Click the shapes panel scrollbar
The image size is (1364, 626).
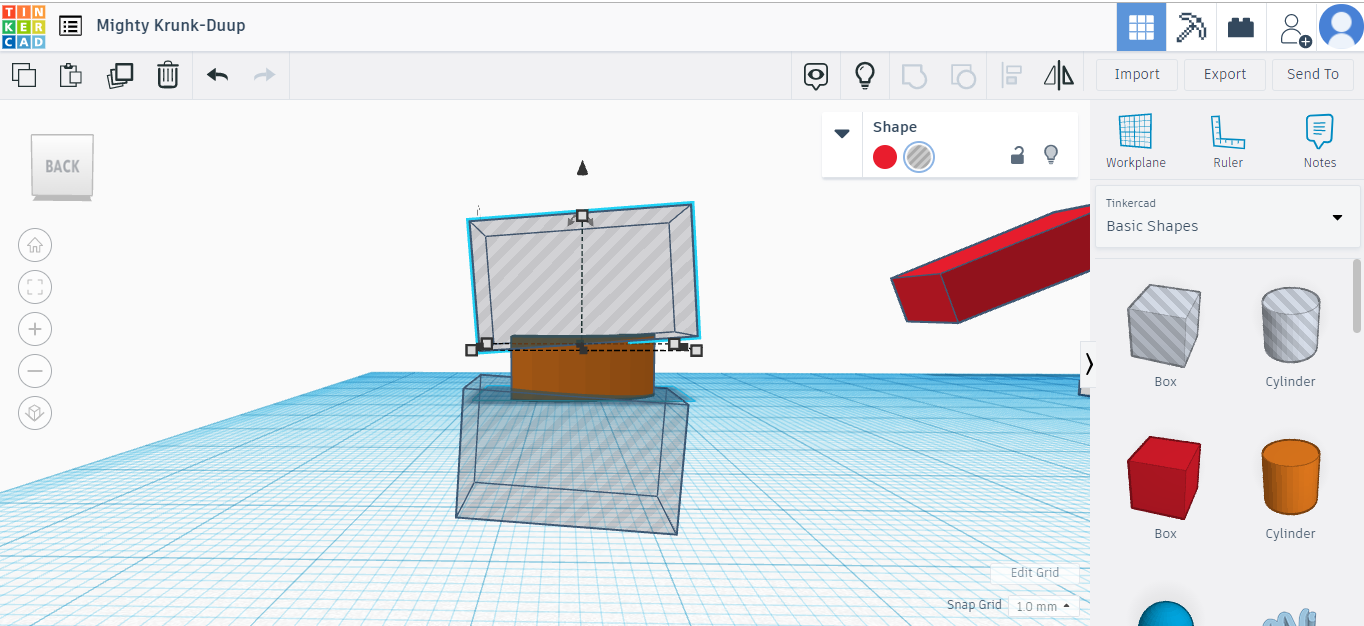[1357, 296]
